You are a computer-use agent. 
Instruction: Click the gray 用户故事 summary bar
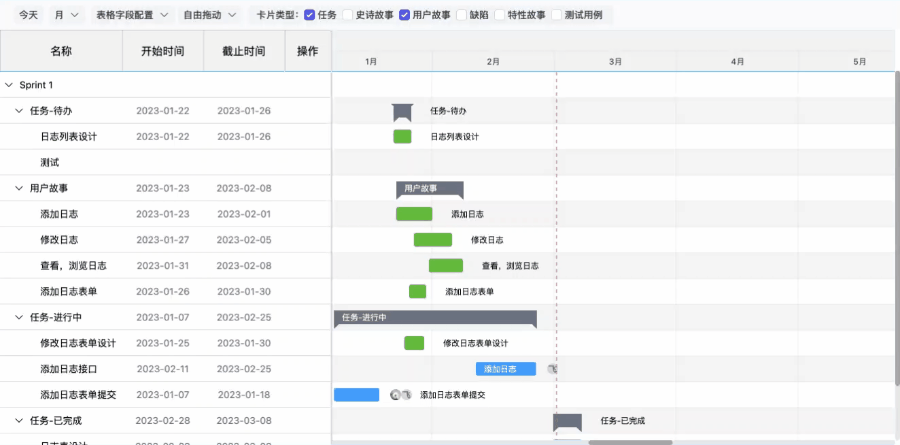[430, 188]
